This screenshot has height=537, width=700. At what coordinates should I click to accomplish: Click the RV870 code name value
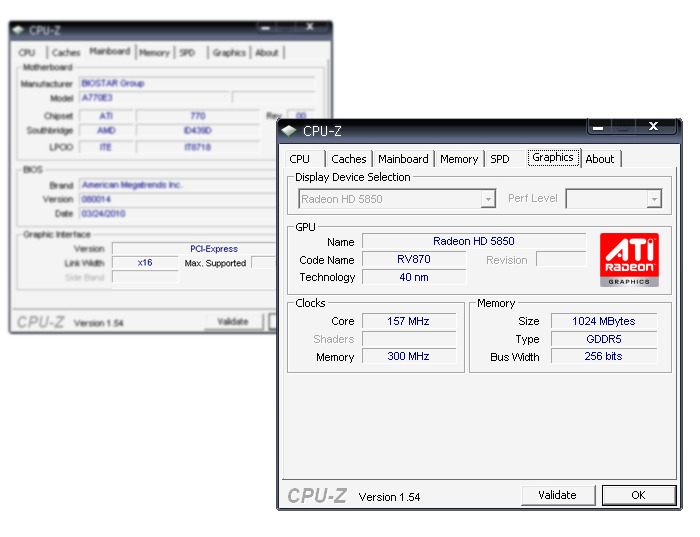[414, 259]
